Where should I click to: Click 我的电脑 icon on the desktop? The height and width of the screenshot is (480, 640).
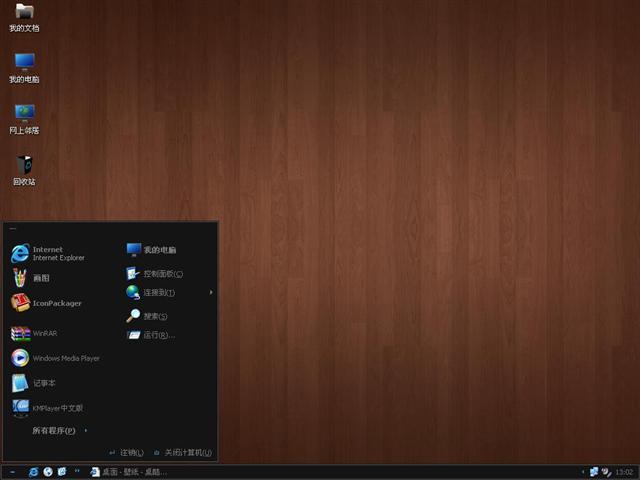(24, 67)
